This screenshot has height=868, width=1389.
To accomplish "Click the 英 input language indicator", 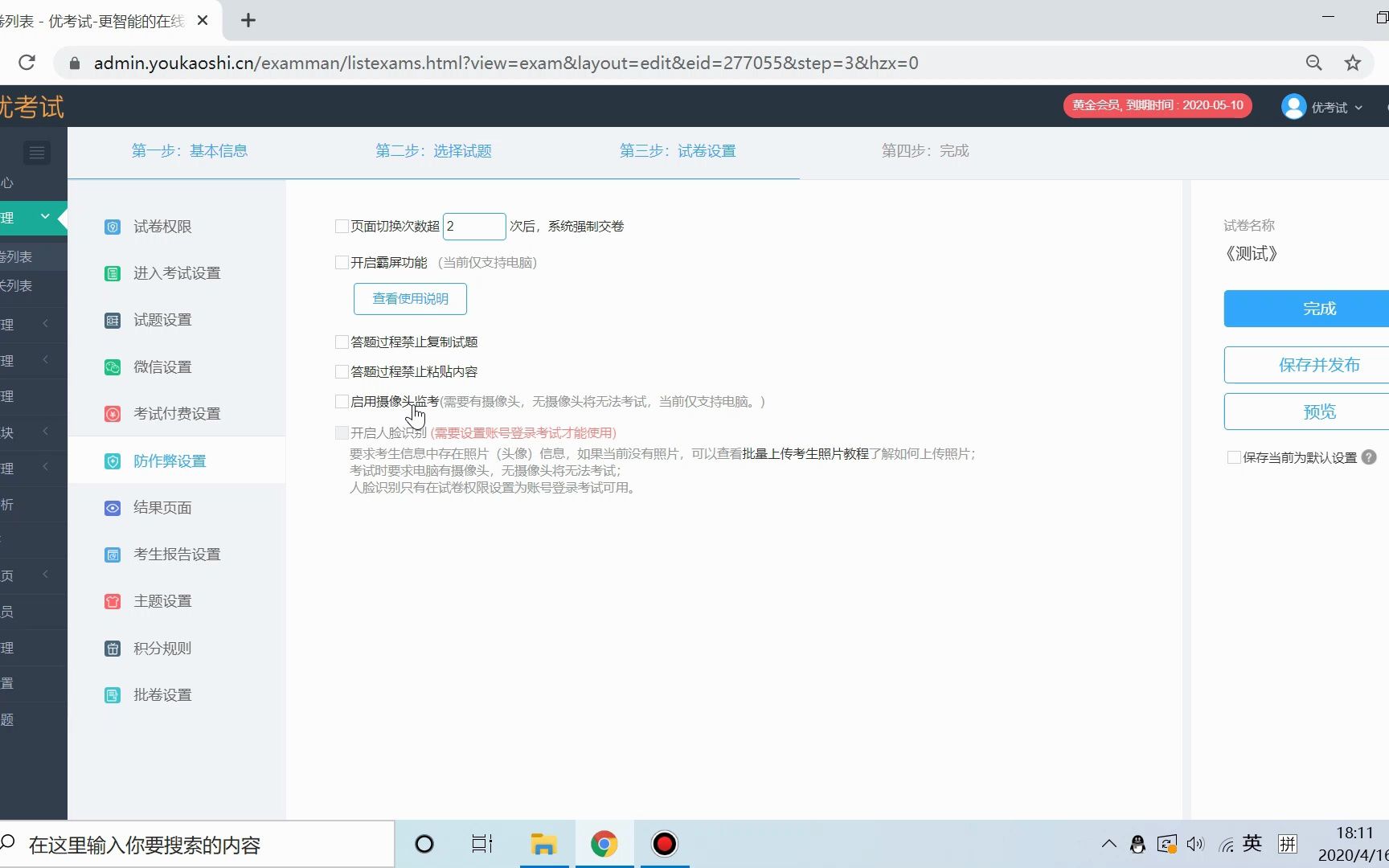I will (x=1252, y=843).
